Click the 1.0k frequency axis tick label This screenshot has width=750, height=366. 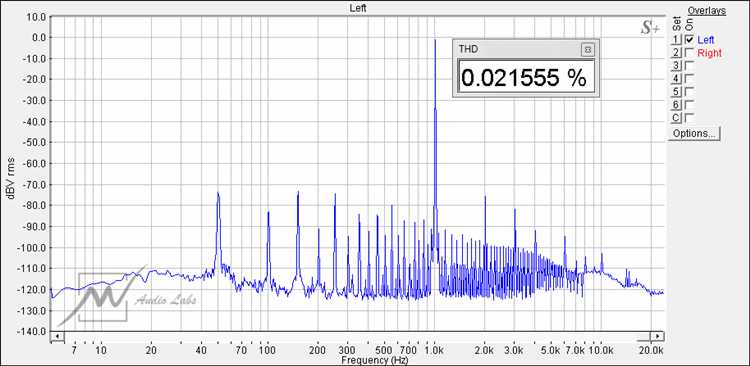pos(435,351)
